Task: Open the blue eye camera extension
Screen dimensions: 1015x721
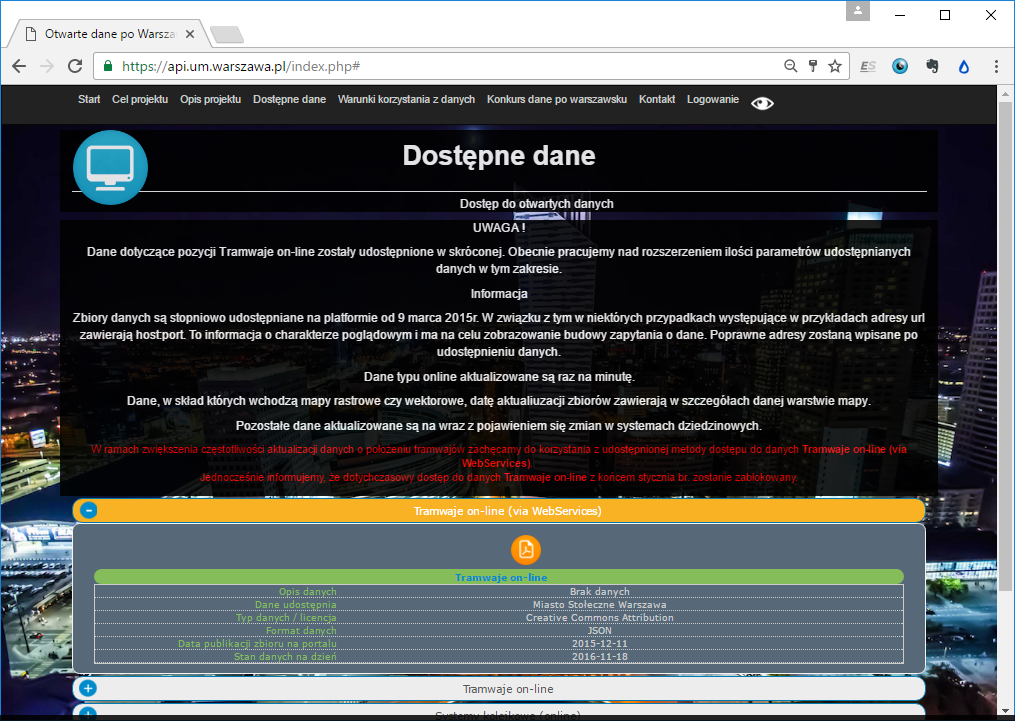Action: pos(900,66)
